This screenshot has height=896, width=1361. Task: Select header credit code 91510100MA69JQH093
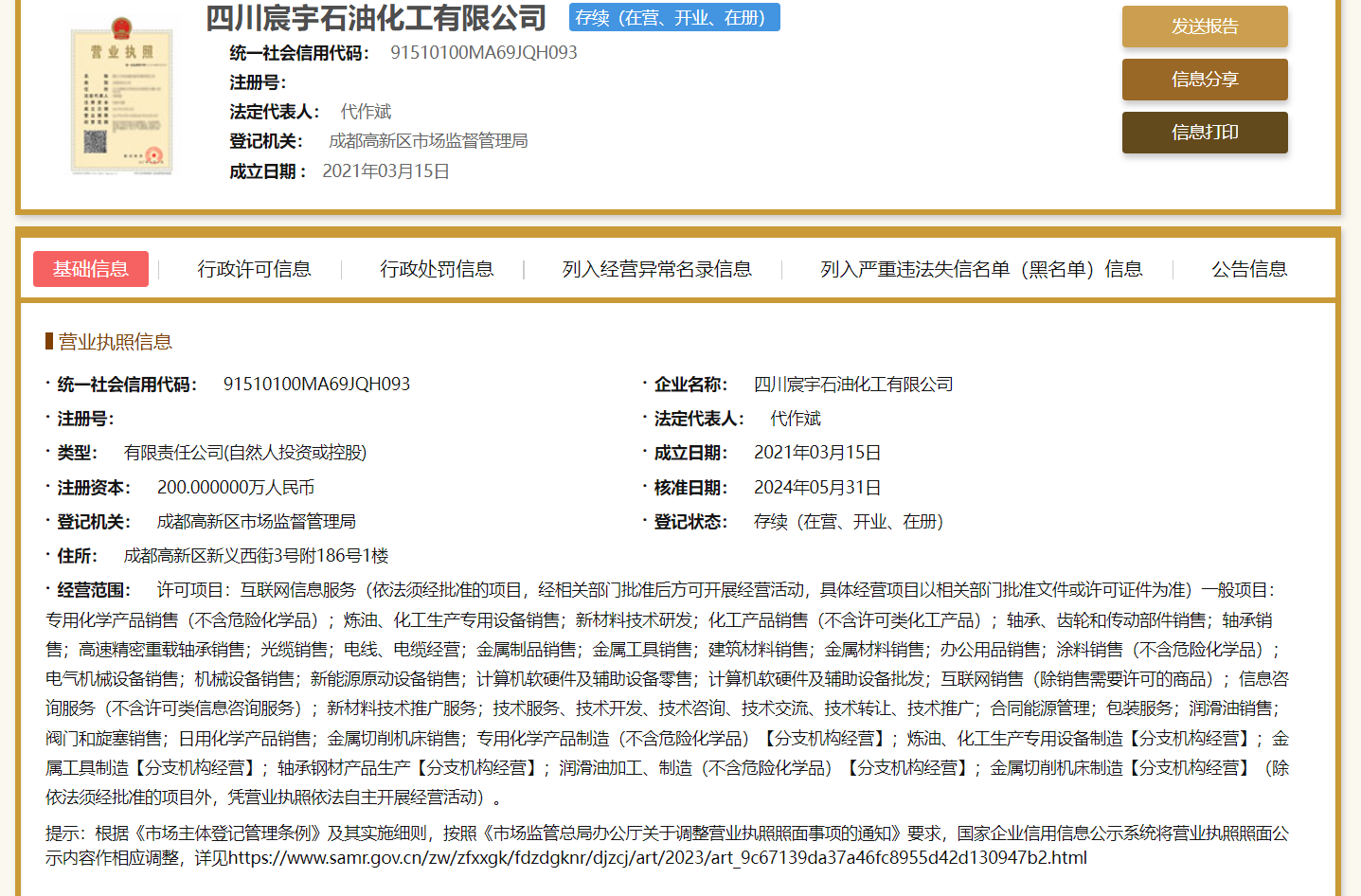484,52
